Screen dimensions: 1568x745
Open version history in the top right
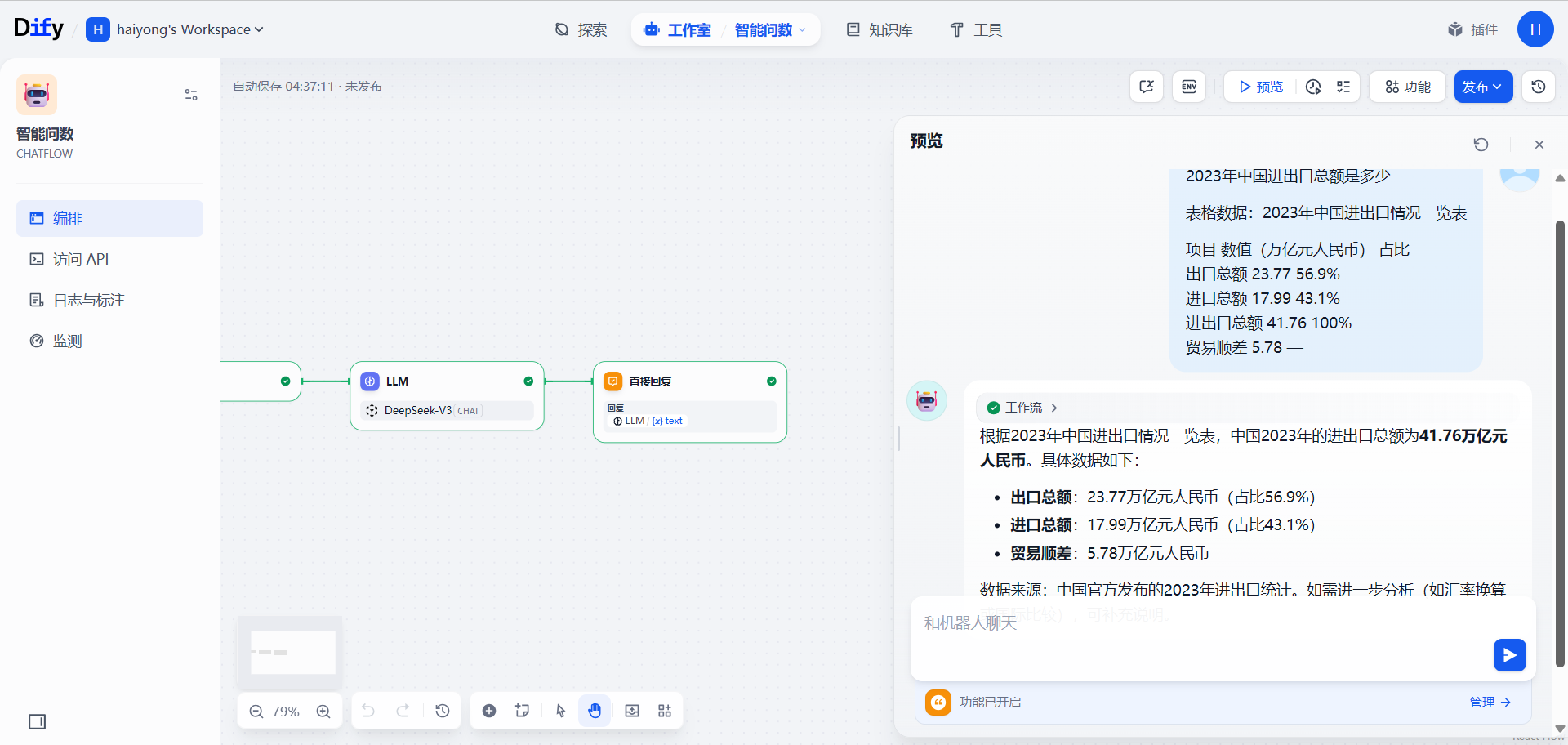click(1539, 87)
